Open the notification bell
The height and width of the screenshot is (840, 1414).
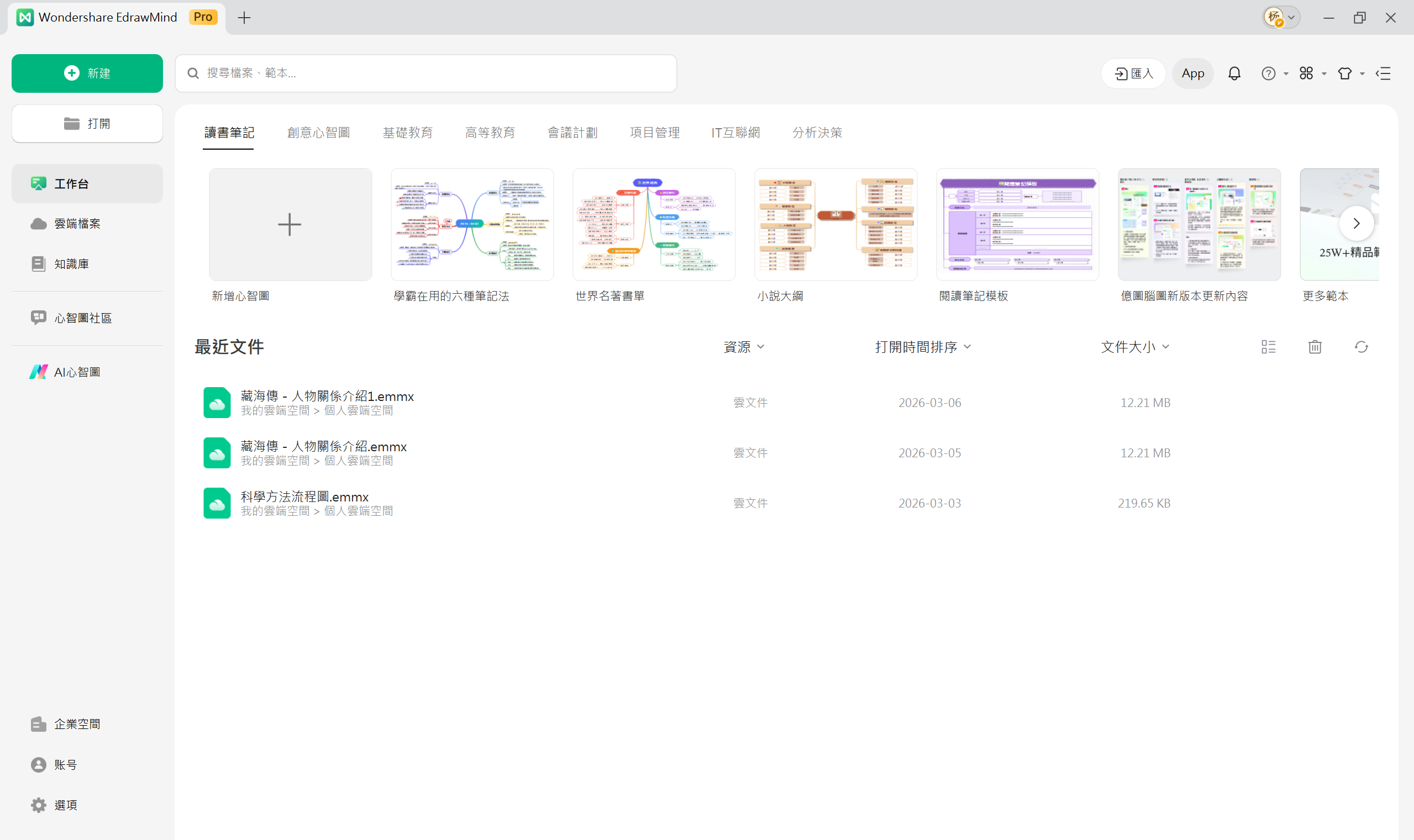pos(1234,73)
